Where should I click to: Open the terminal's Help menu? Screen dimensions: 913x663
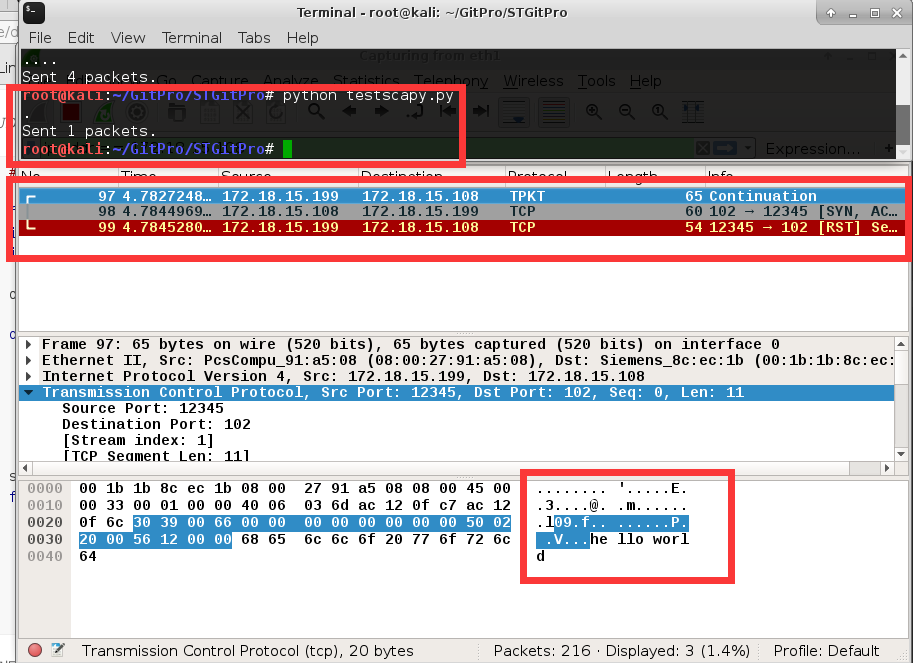pos(302,38)
